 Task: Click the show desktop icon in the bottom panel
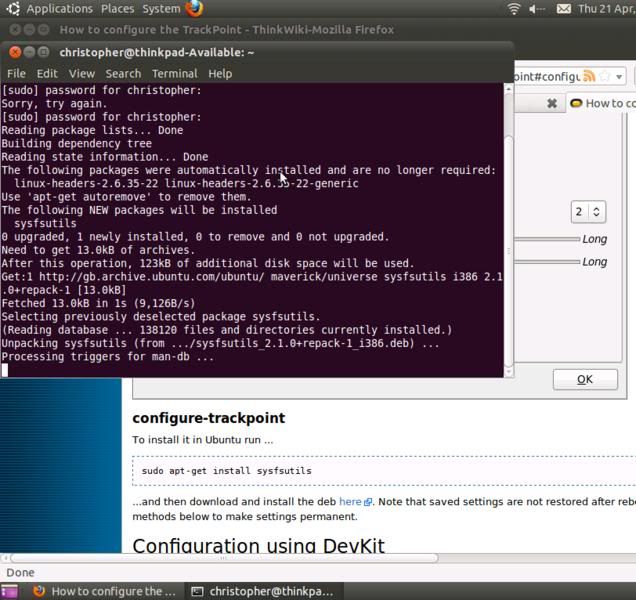click(x=9, y=591)
